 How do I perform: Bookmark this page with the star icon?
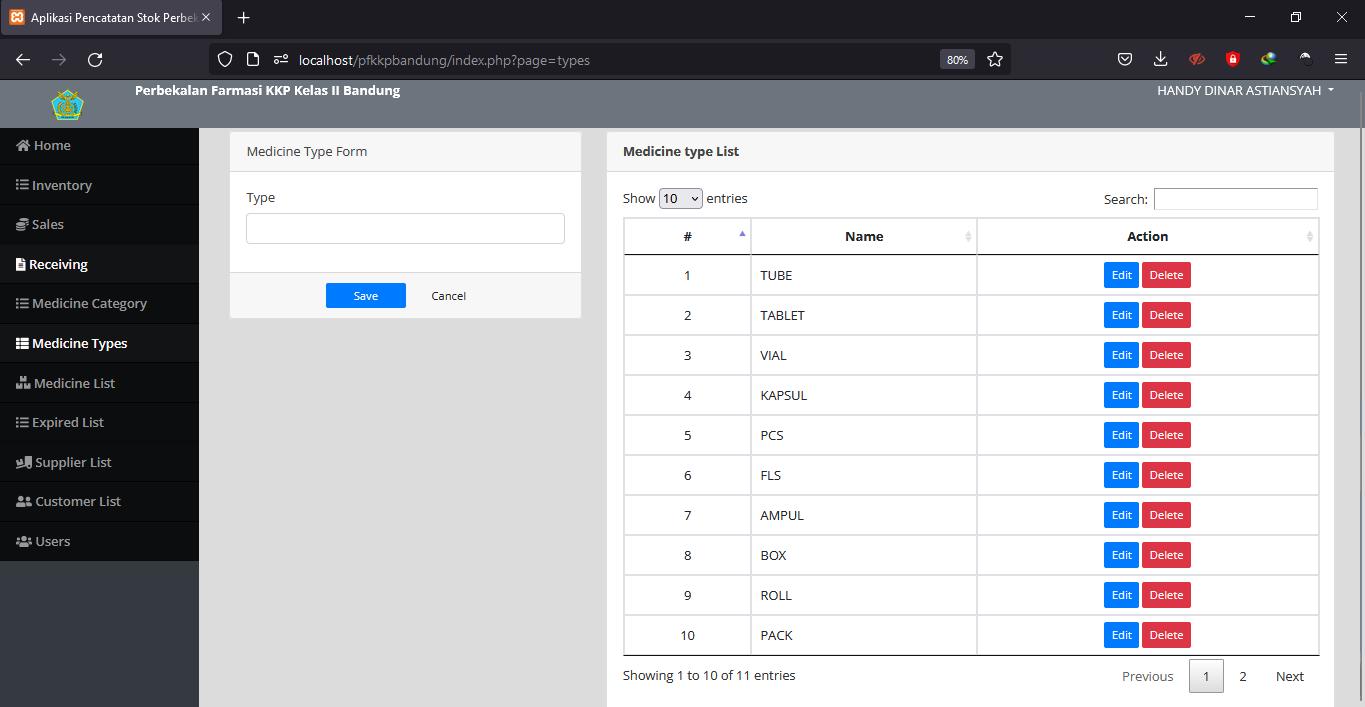(x=995, y=60)
